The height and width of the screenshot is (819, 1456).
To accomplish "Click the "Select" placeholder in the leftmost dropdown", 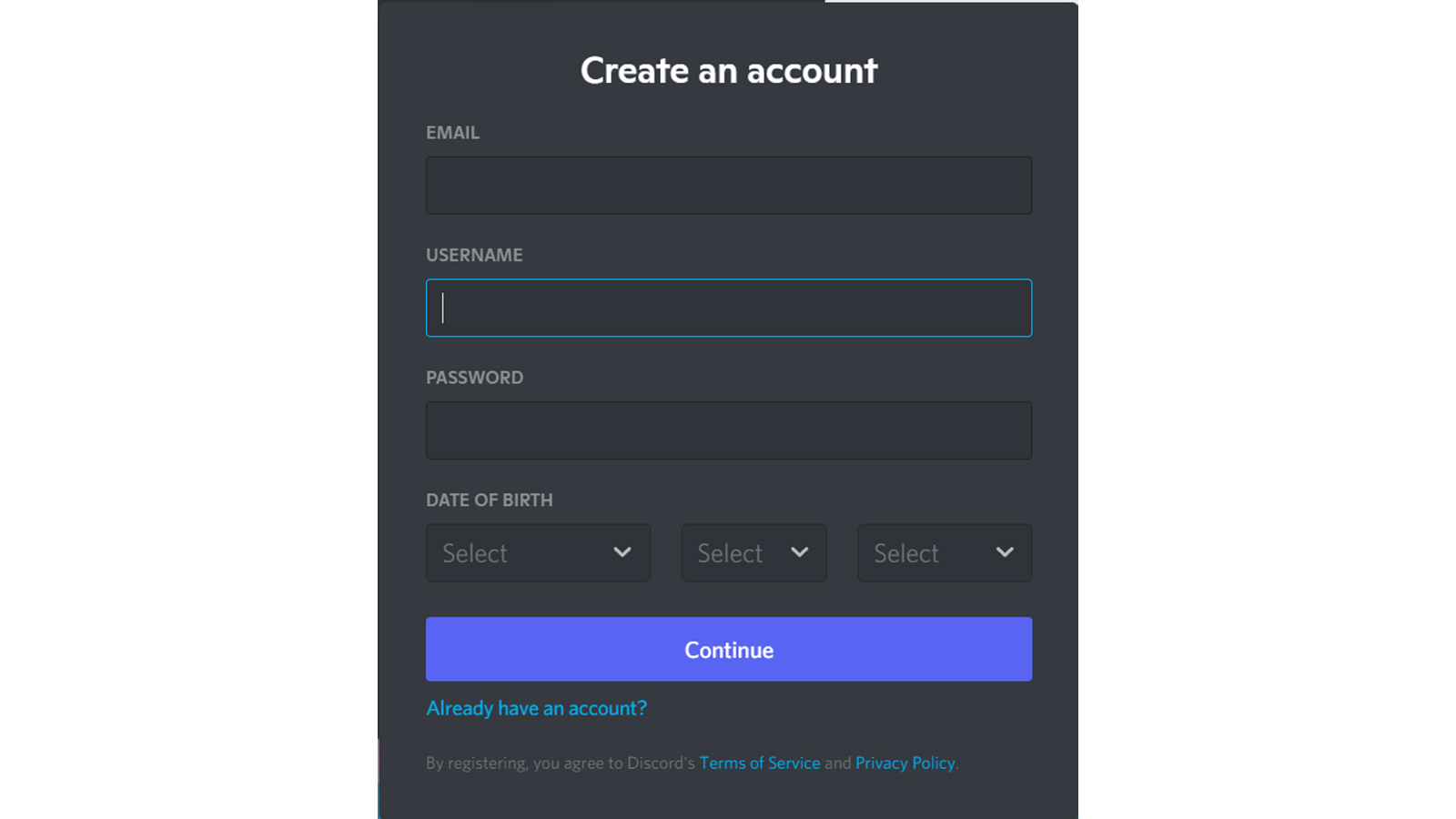I will click(475, 553).
